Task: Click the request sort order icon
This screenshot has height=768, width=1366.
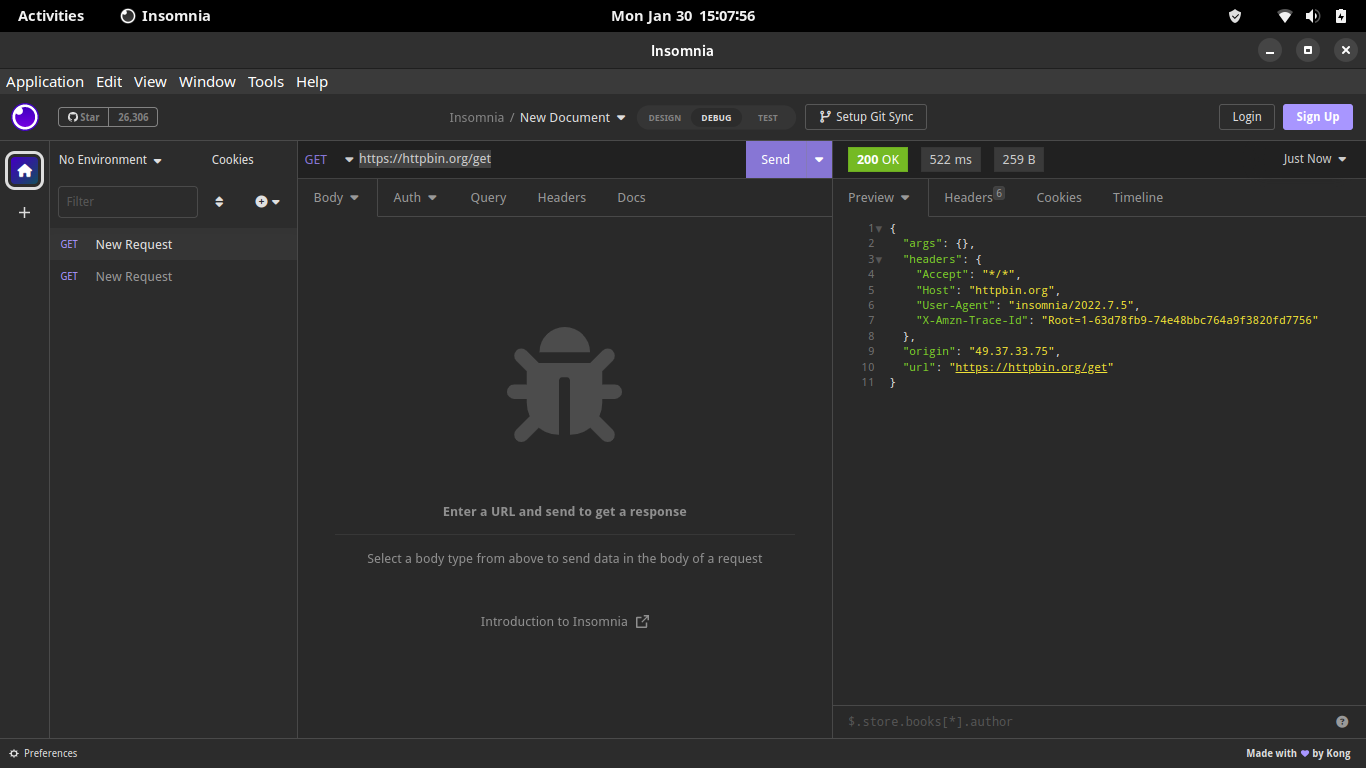Action: coord(219,201)
